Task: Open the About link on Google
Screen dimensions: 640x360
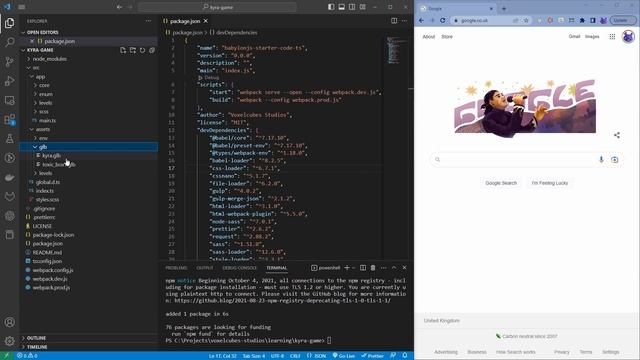Action: coord(429,37)
